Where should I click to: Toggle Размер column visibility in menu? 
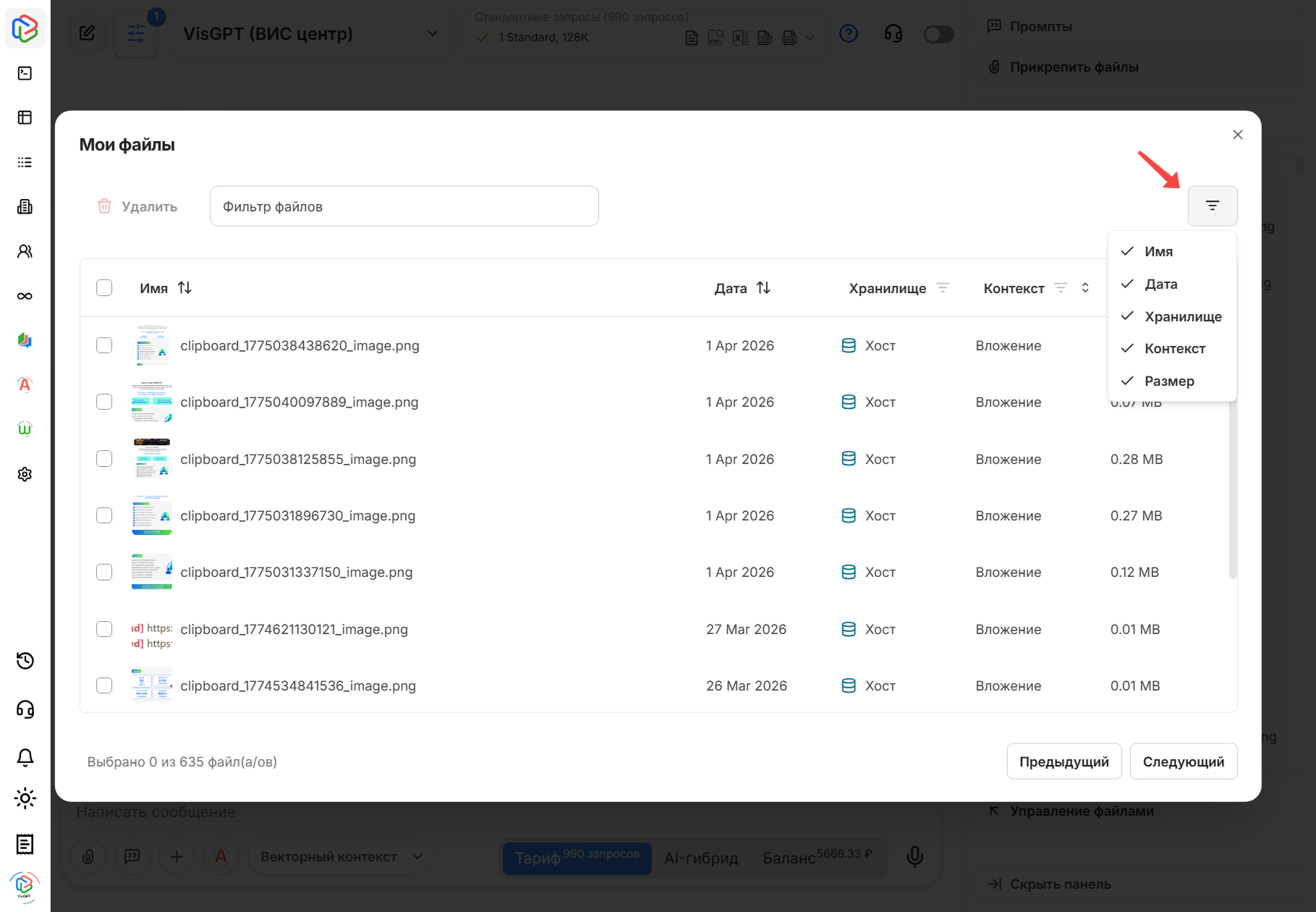point(1168,381)
